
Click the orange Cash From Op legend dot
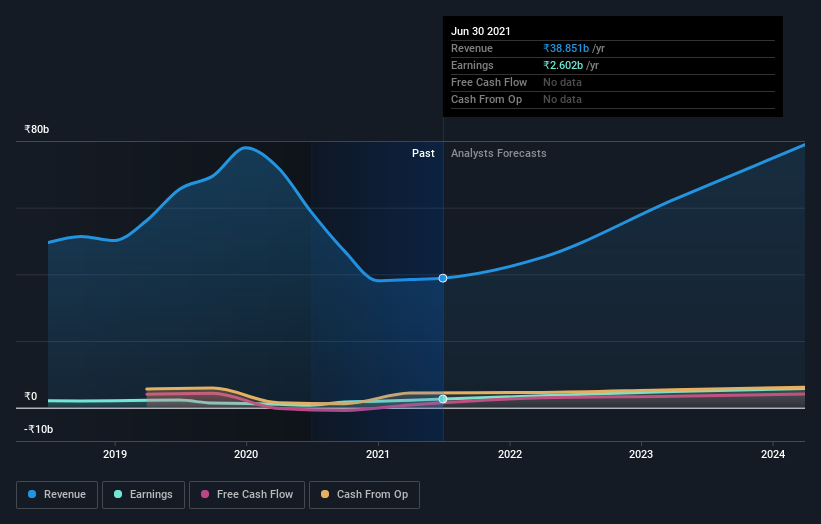coord(325,494)
